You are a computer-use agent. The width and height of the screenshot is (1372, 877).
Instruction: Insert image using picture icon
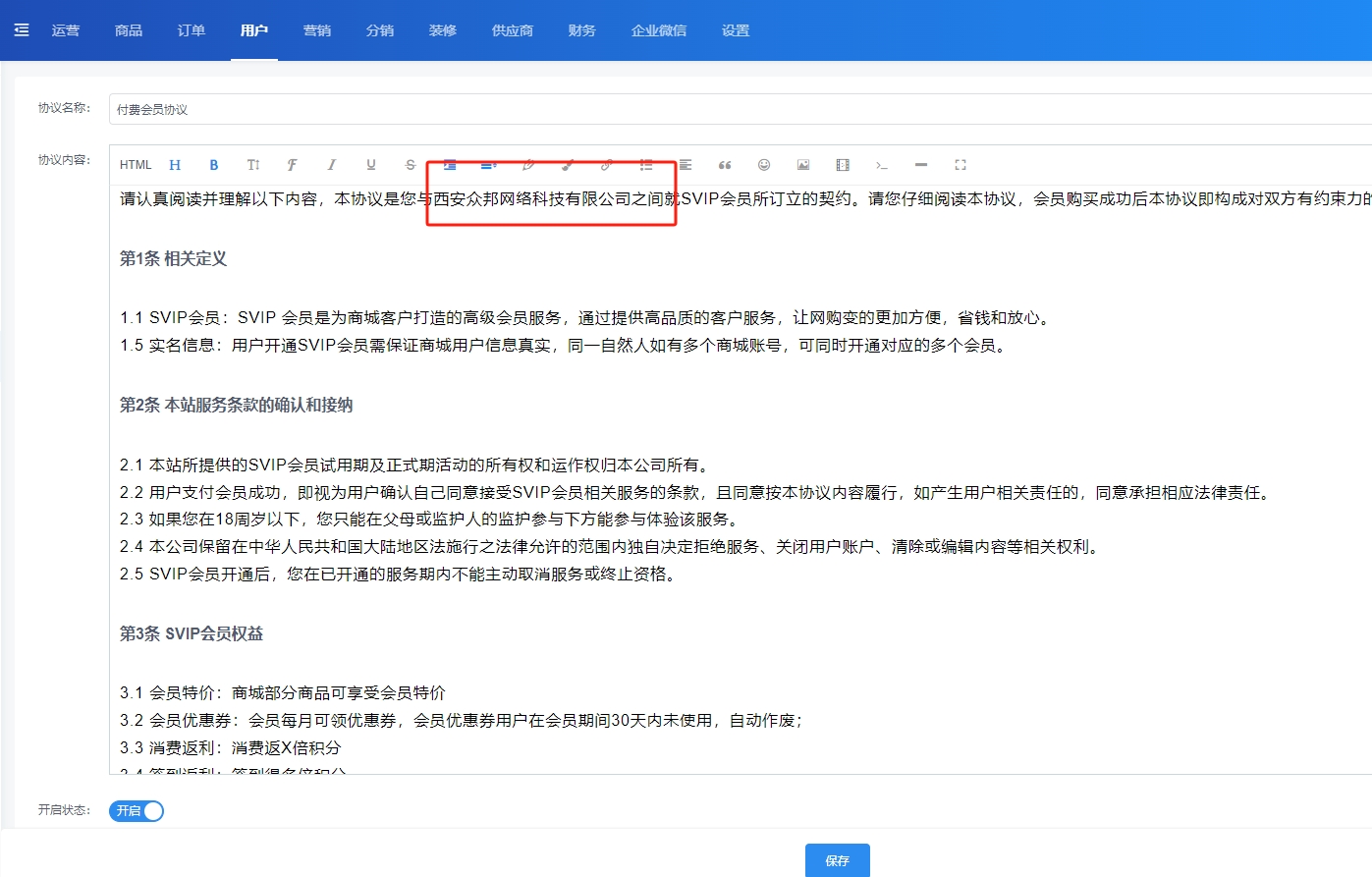click(803, 165)
